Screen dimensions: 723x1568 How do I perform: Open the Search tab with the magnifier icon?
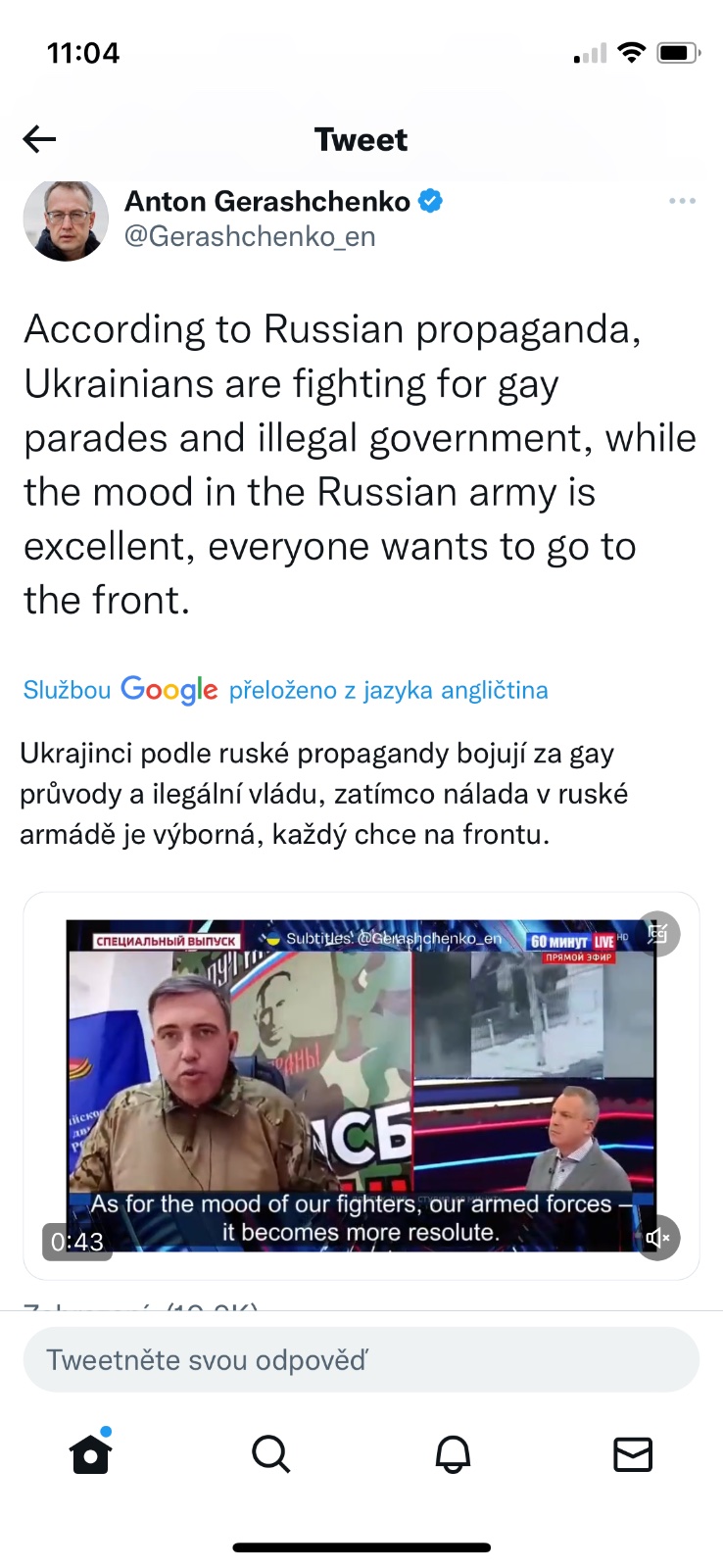pyautogui.click(x=271, y=1454)
